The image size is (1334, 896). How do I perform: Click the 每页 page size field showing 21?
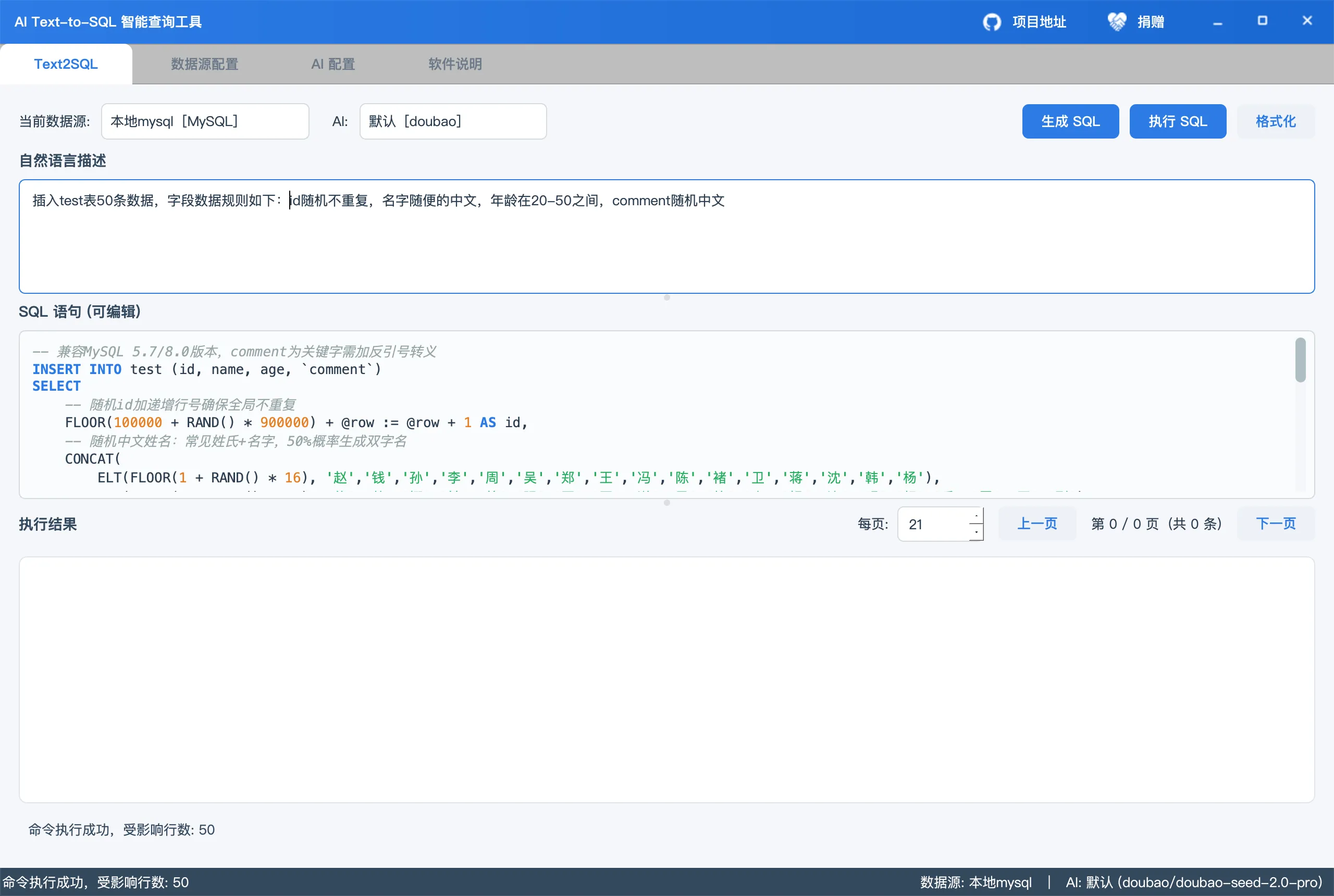[933, 524]
